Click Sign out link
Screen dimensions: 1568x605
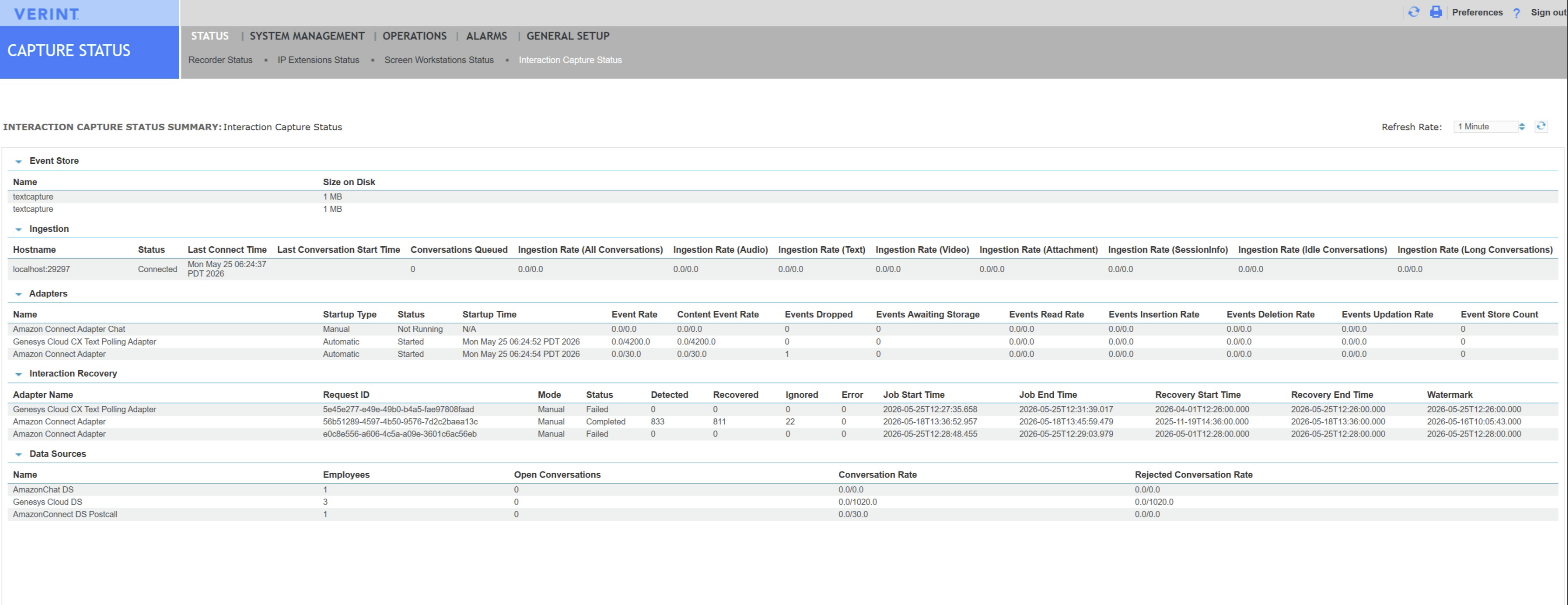1548,12
